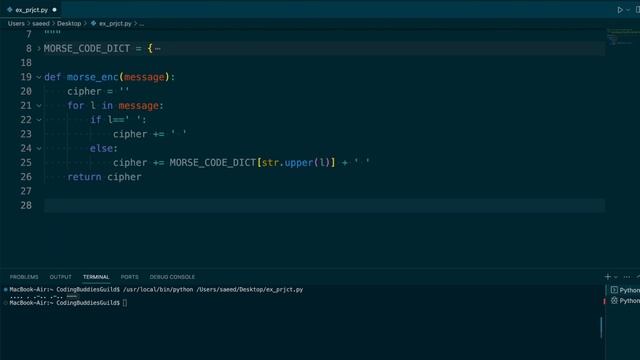Expand the folded MORSE_CODE_DICT block at line 8
640x360 pixels.
point(39,49)
